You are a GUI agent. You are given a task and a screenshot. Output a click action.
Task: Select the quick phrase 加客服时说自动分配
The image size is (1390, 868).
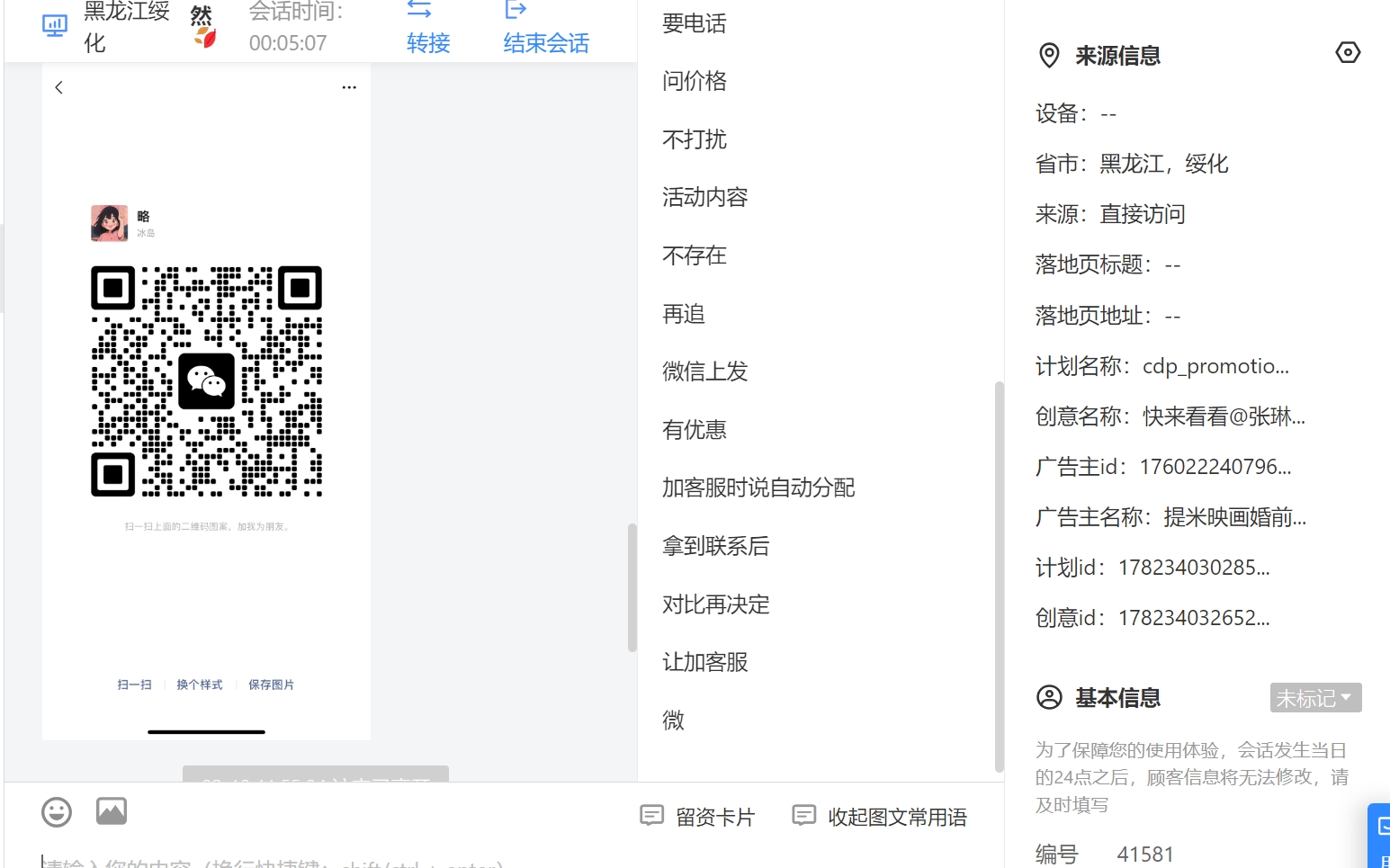tap(758, 488)
